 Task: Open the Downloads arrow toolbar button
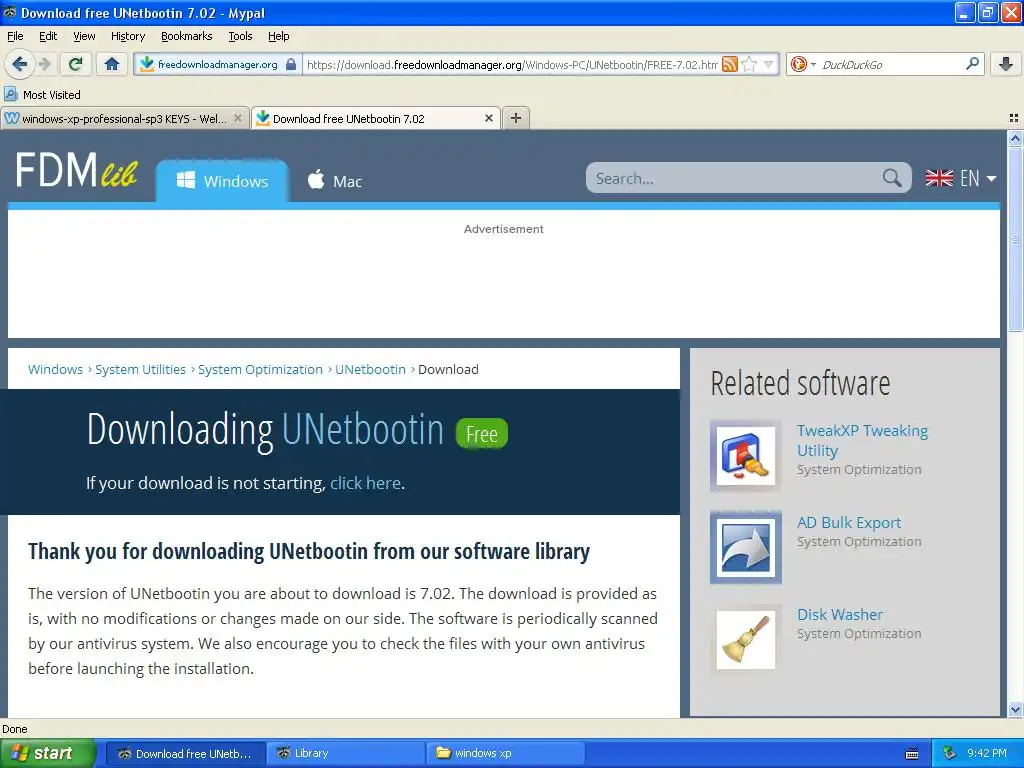[x=1006, y=64]
